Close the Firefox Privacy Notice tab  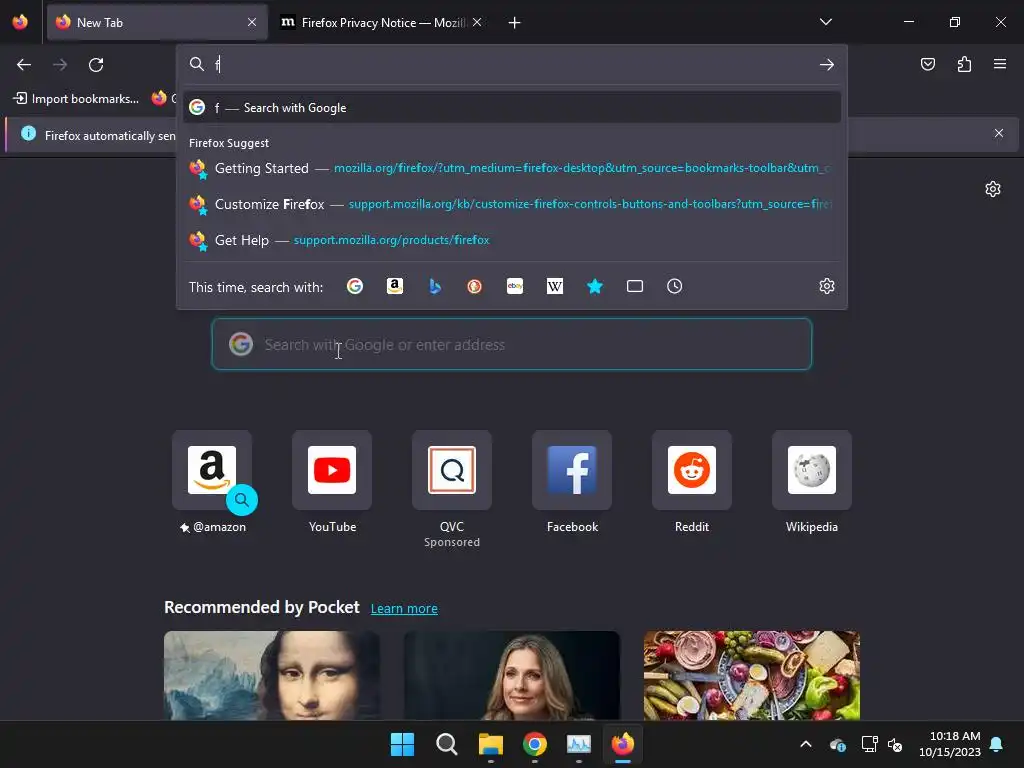(477, 22)
